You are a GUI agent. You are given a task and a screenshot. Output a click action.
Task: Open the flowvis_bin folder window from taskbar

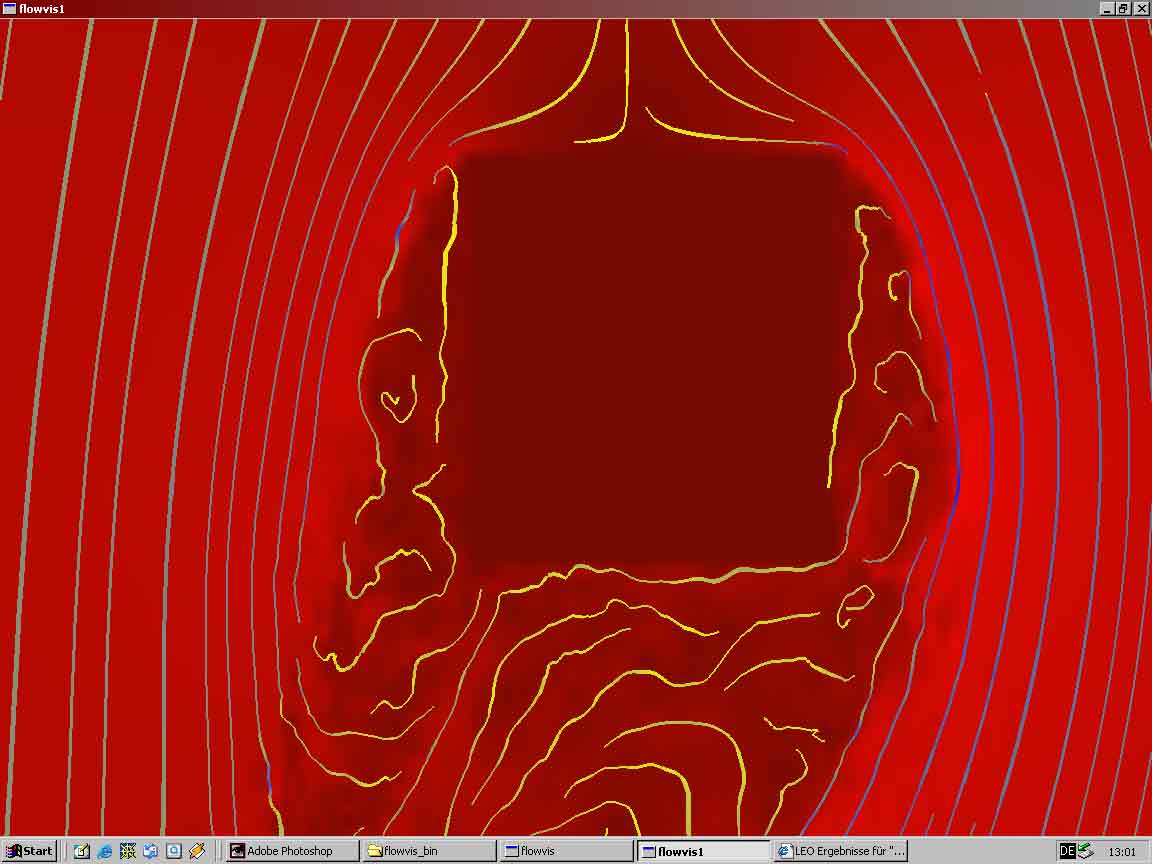[x=429, y=851]
